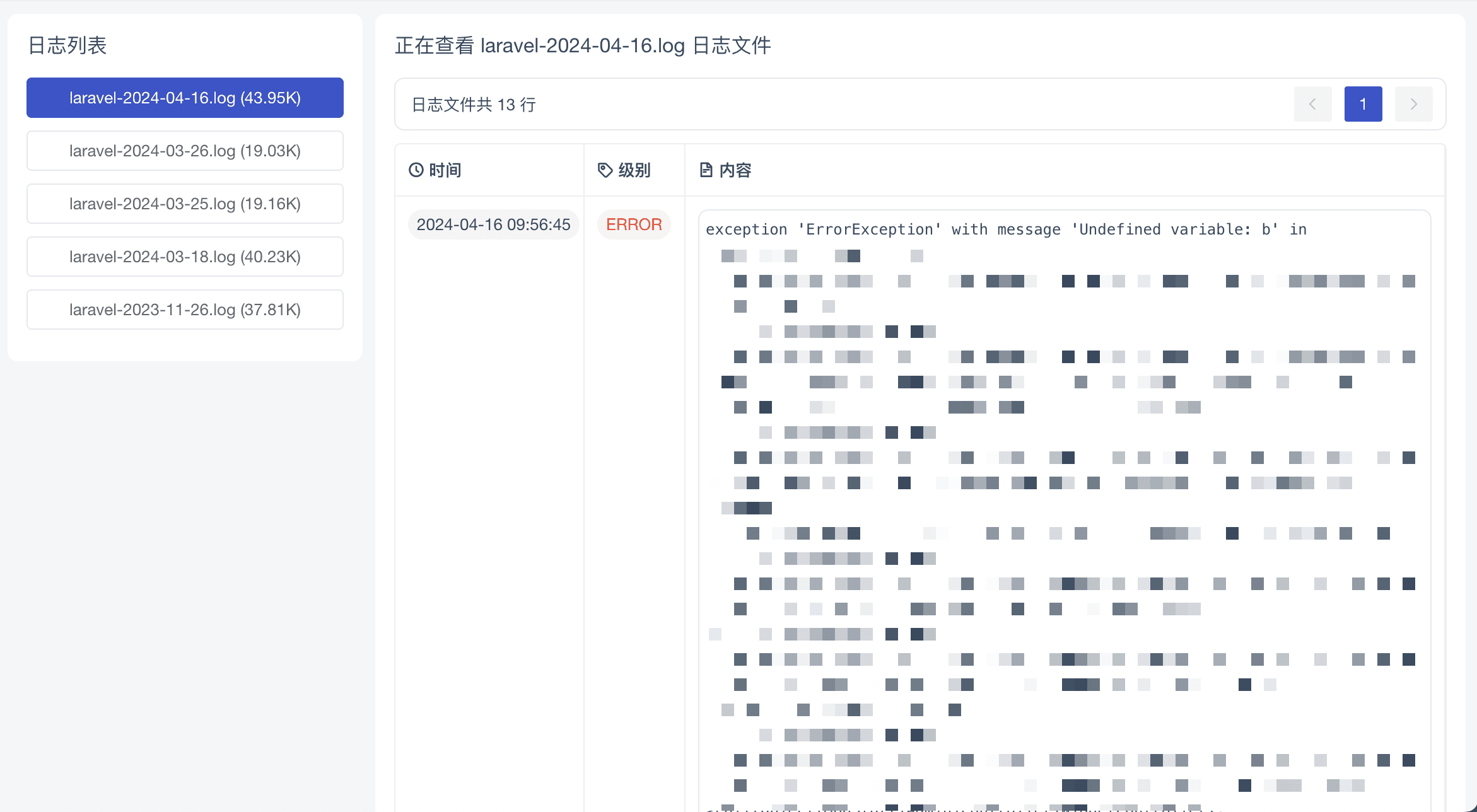The image size is (1477, 812).
Task: Click the 级别 column header
Action: coord(634,170)
